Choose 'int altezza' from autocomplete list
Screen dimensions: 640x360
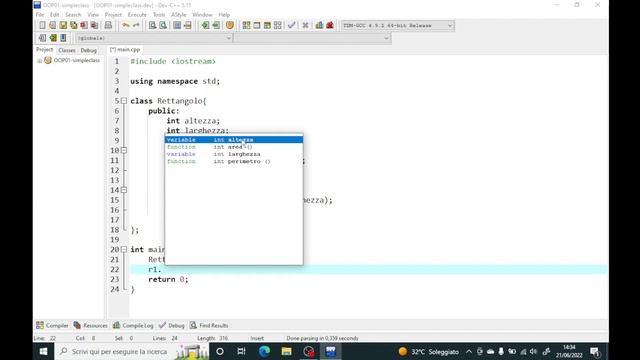pos(234,140)
